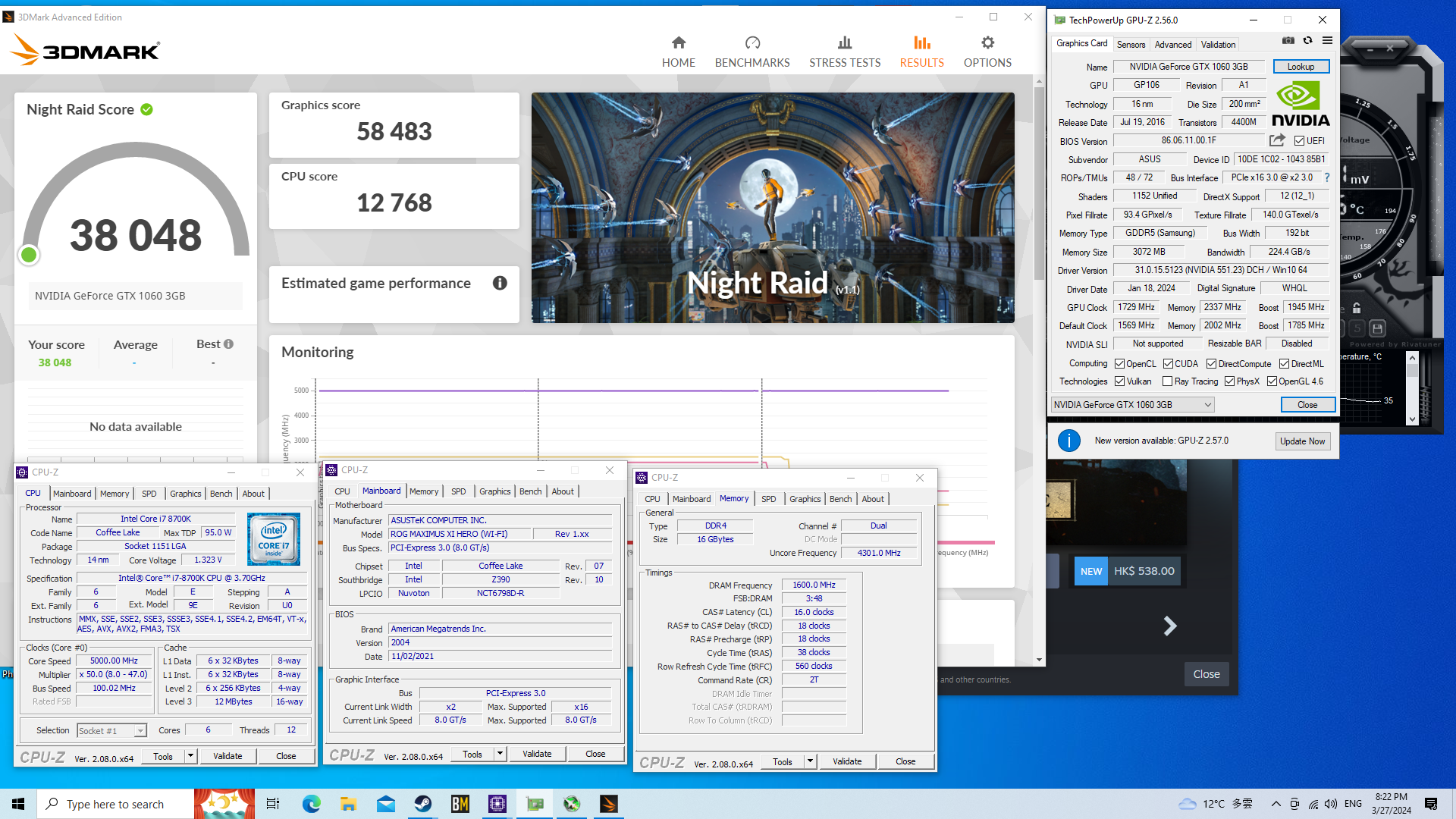
Task: Click Update Now for GPU-Z
Action: (1302, 441)
